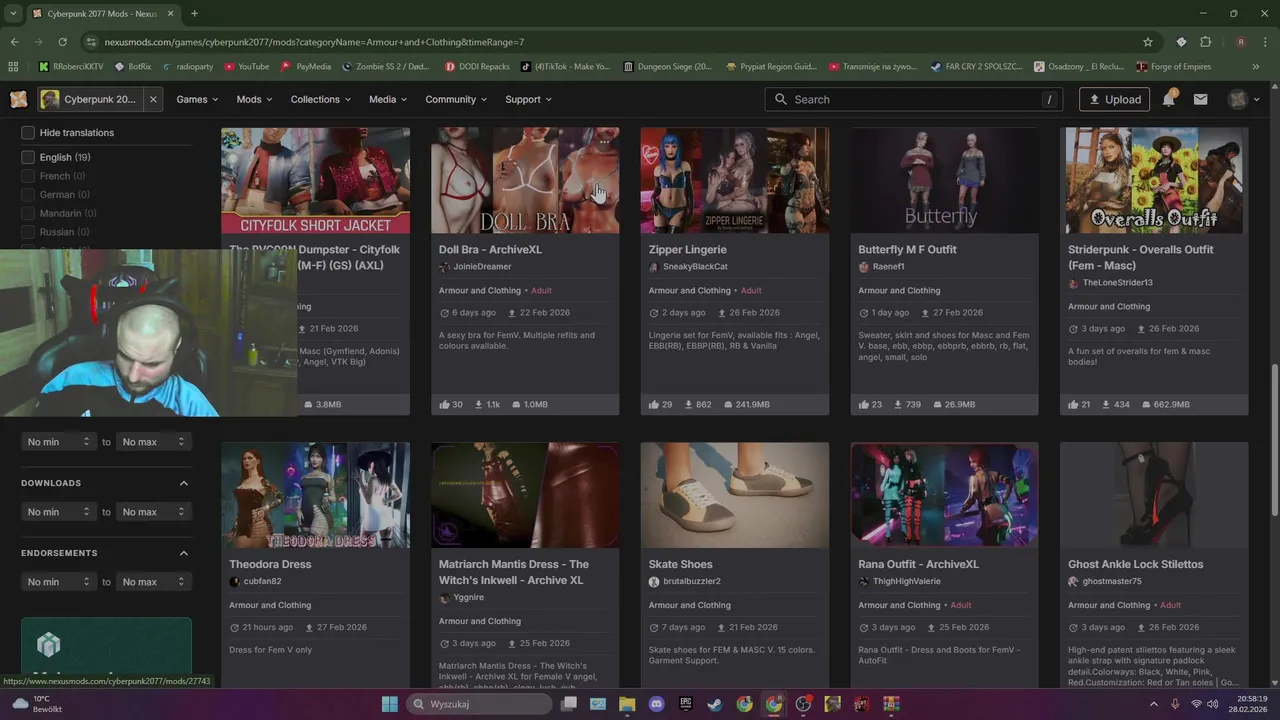The height and width of the screenshot is (720, 1280).
Task: Expand the Community navigation dropdown
Action: 456,99
